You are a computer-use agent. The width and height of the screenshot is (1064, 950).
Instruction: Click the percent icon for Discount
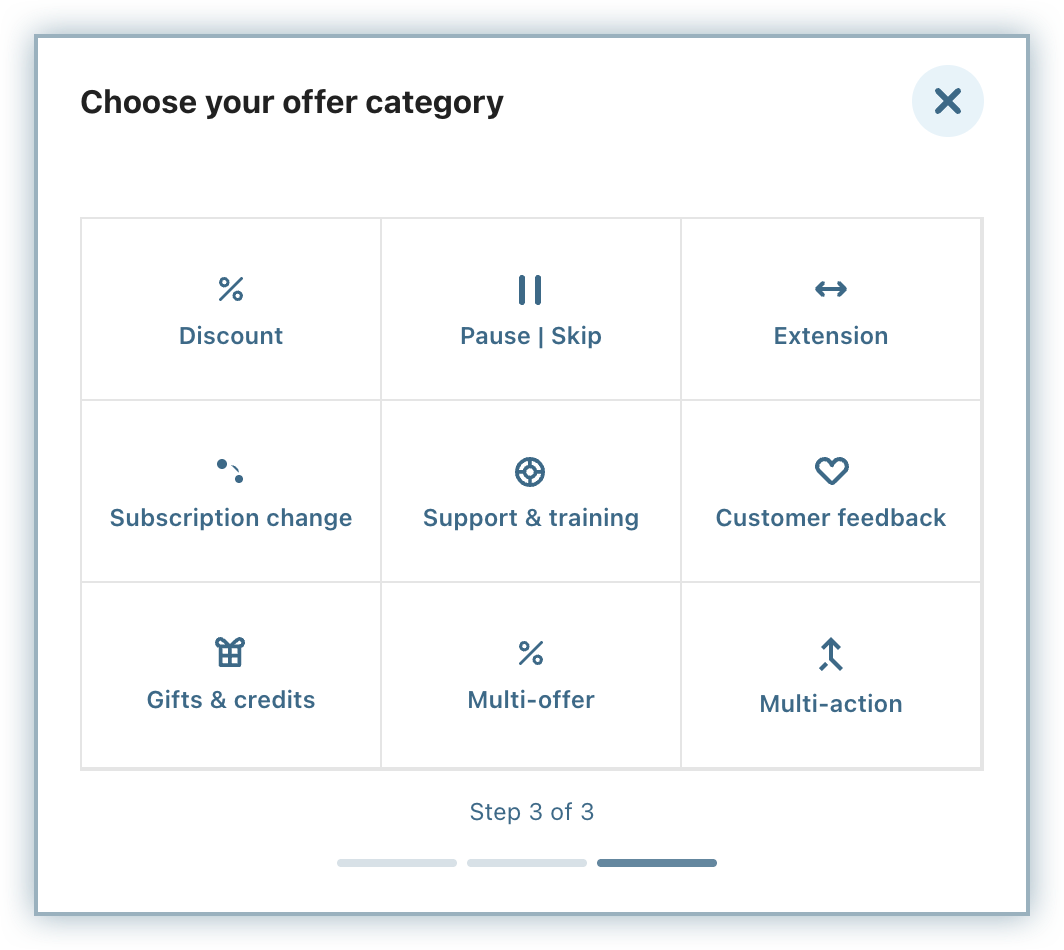tap(231, 290)
